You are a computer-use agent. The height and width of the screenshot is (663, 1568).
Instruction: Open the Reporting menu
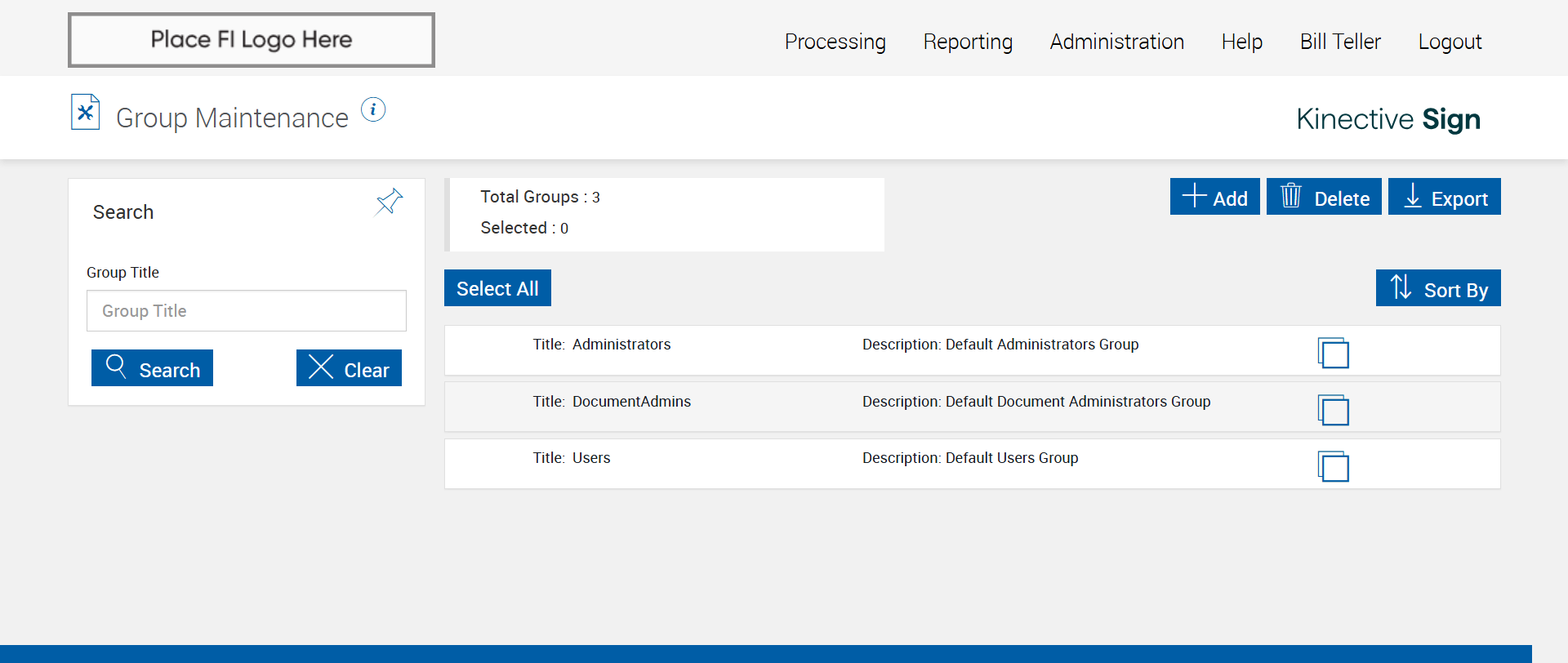click(968, 42)
